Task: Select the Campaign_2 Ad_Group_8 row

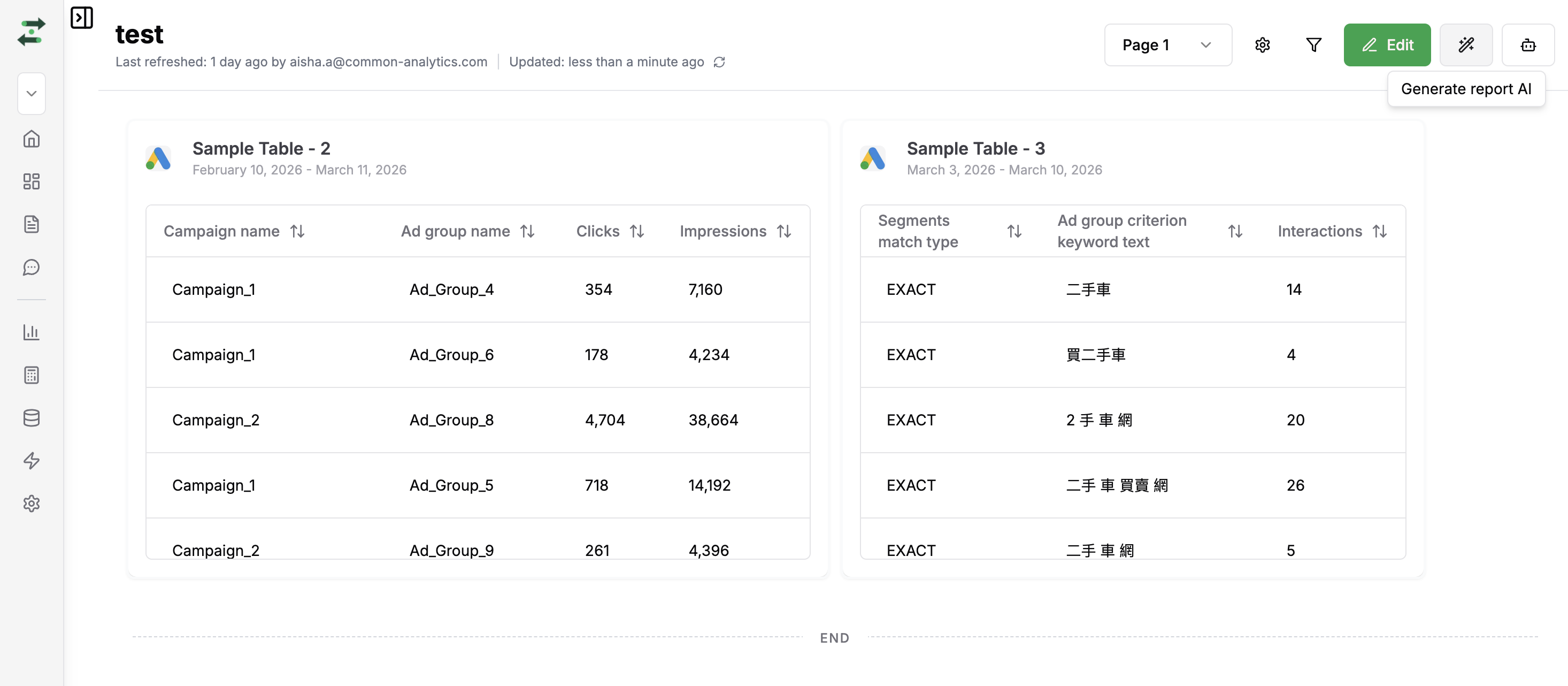Action: point(477,420)
